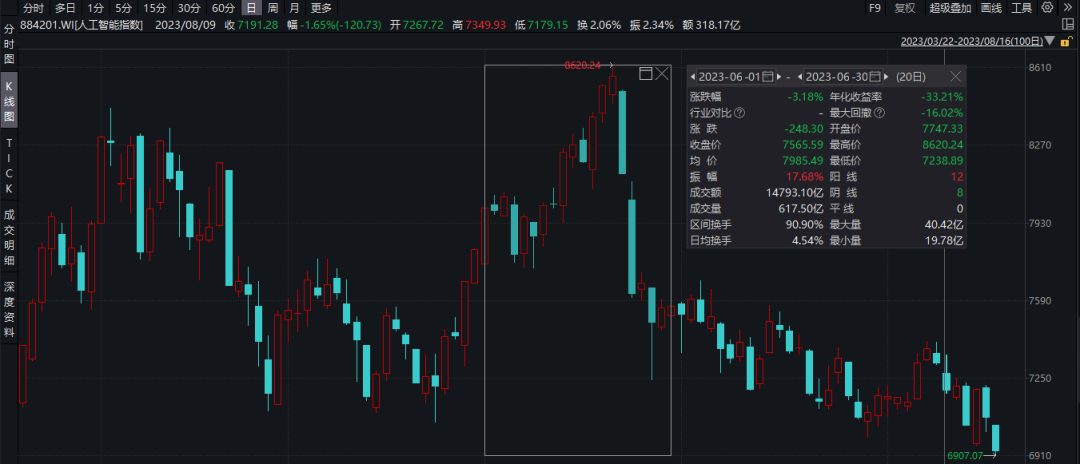Screen dimensions: 1080x464
Task: Open 超级叠加 overlay option
Action: coord(950,8)
